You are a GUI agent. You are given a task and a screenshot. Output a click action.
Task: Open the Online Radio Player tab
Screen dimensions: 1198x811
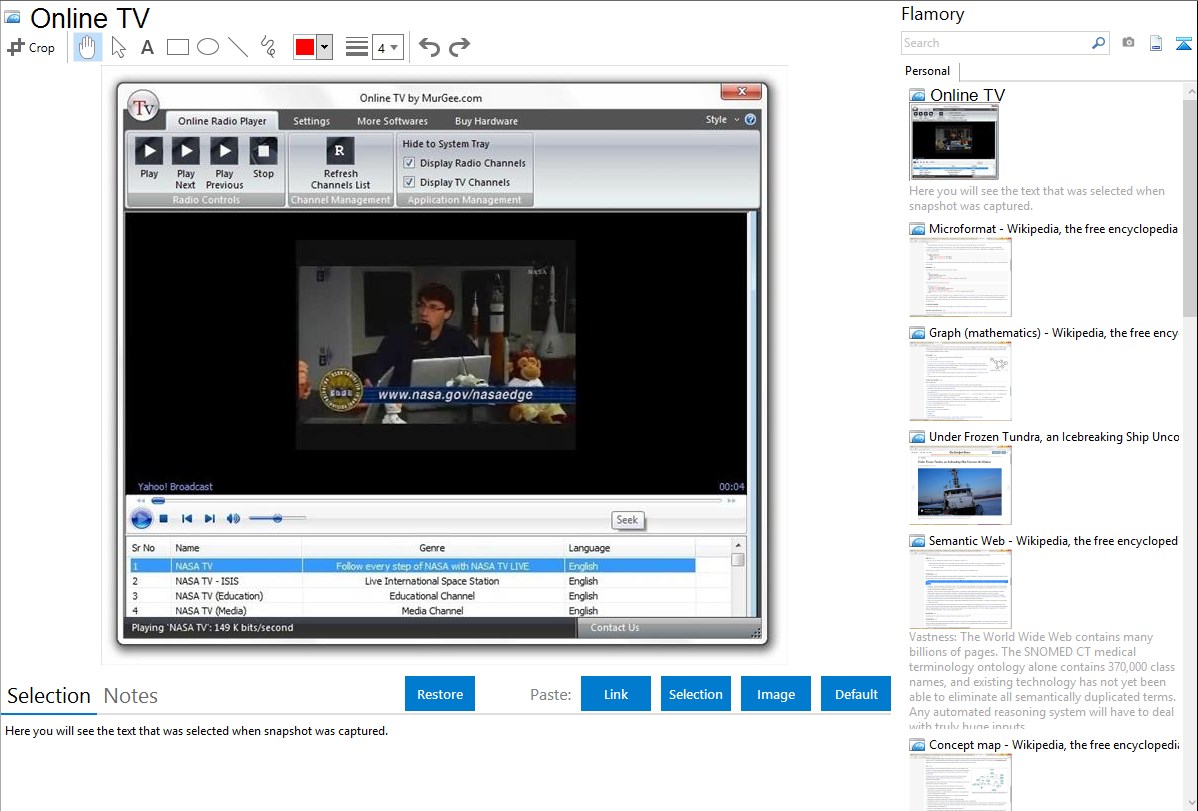[222, 121]
